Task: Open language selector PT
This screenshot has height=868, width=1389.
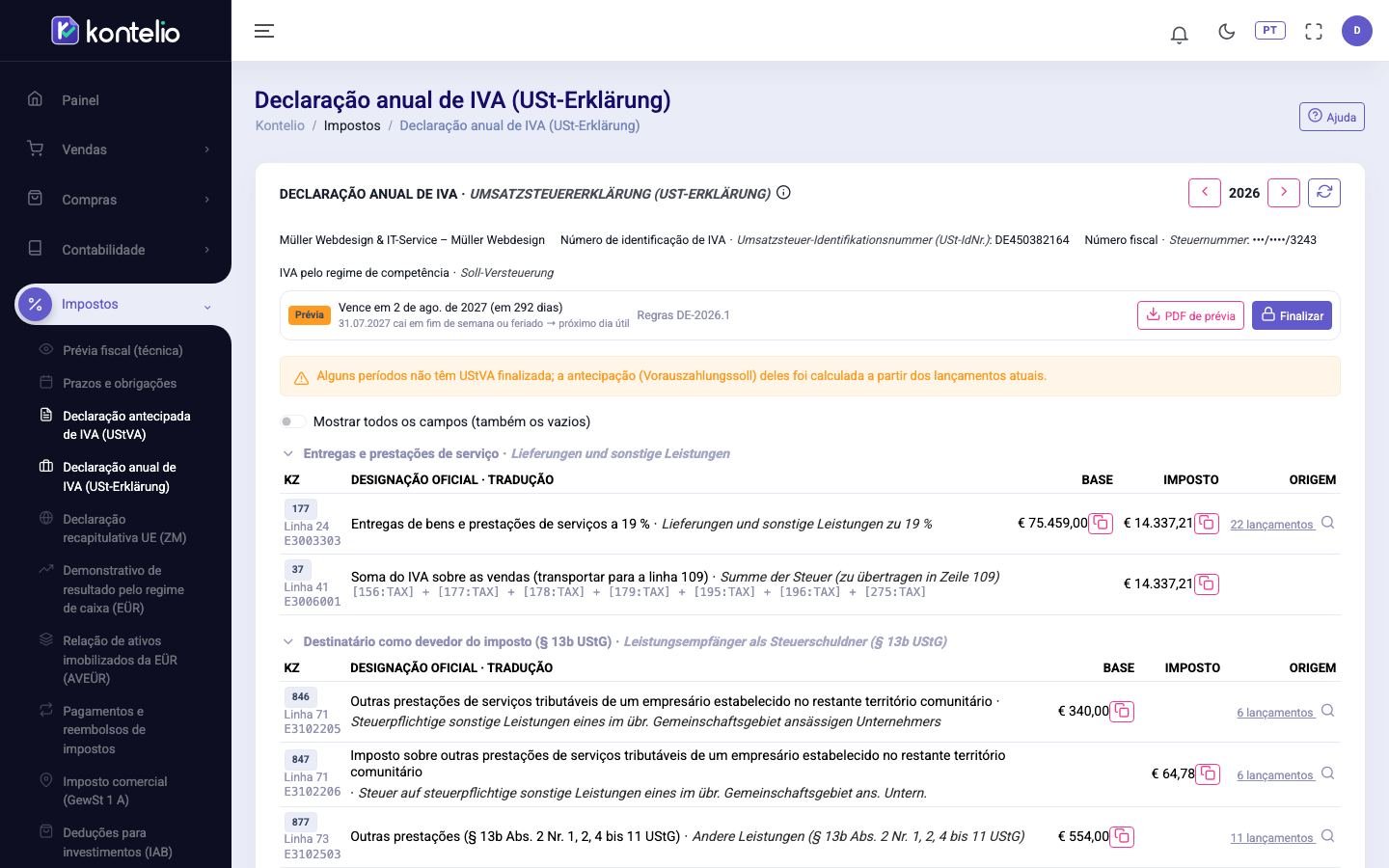Action: pyautogui.click(x=1270, y=31)
